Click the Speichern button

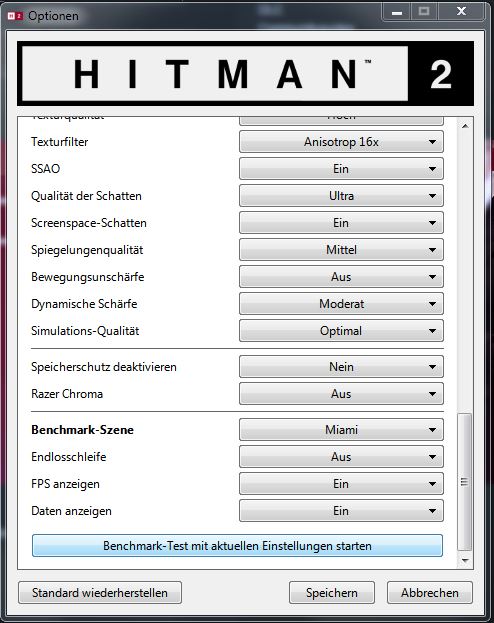(331, 593)
